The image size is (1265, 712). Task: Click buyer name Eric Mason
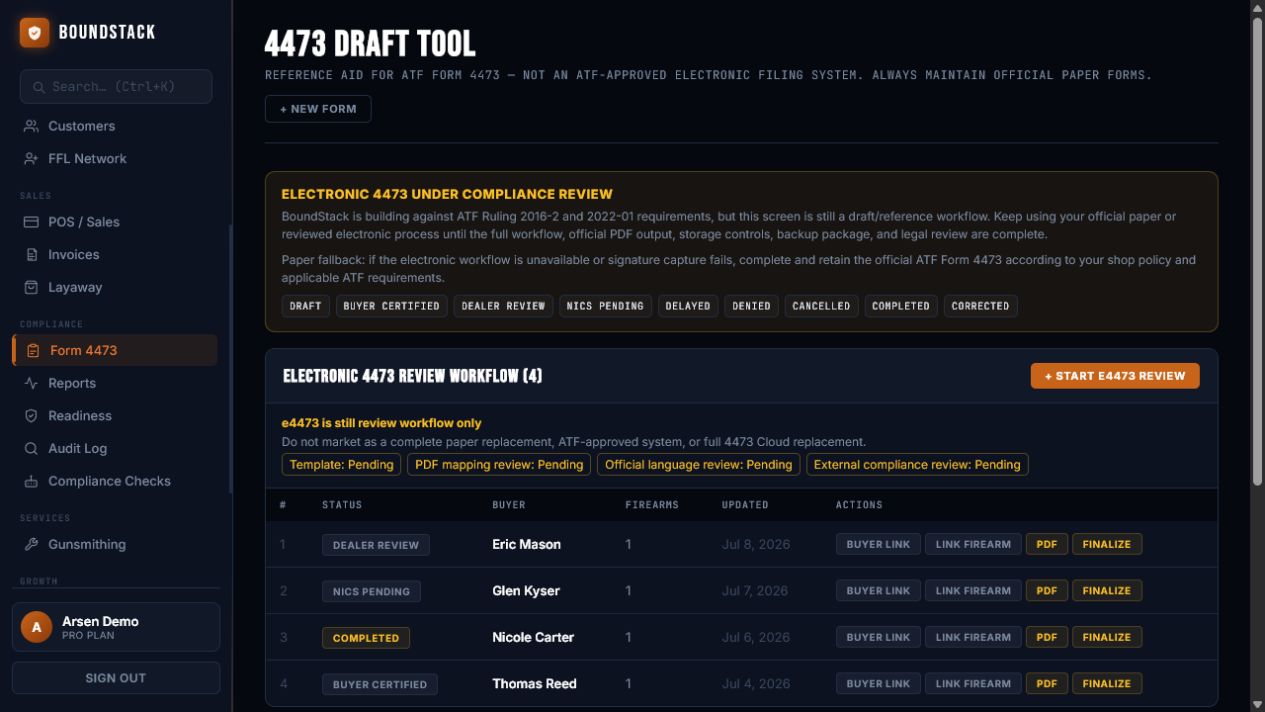pos(526,545)
